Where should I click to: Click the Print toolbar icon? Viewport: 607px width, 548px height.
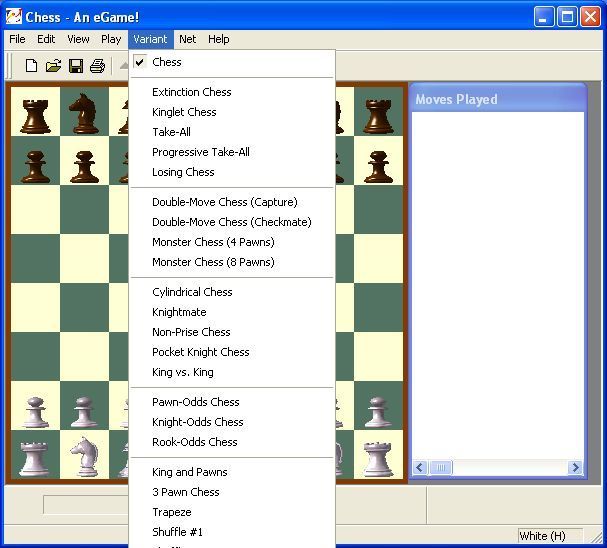coord(97,66)
